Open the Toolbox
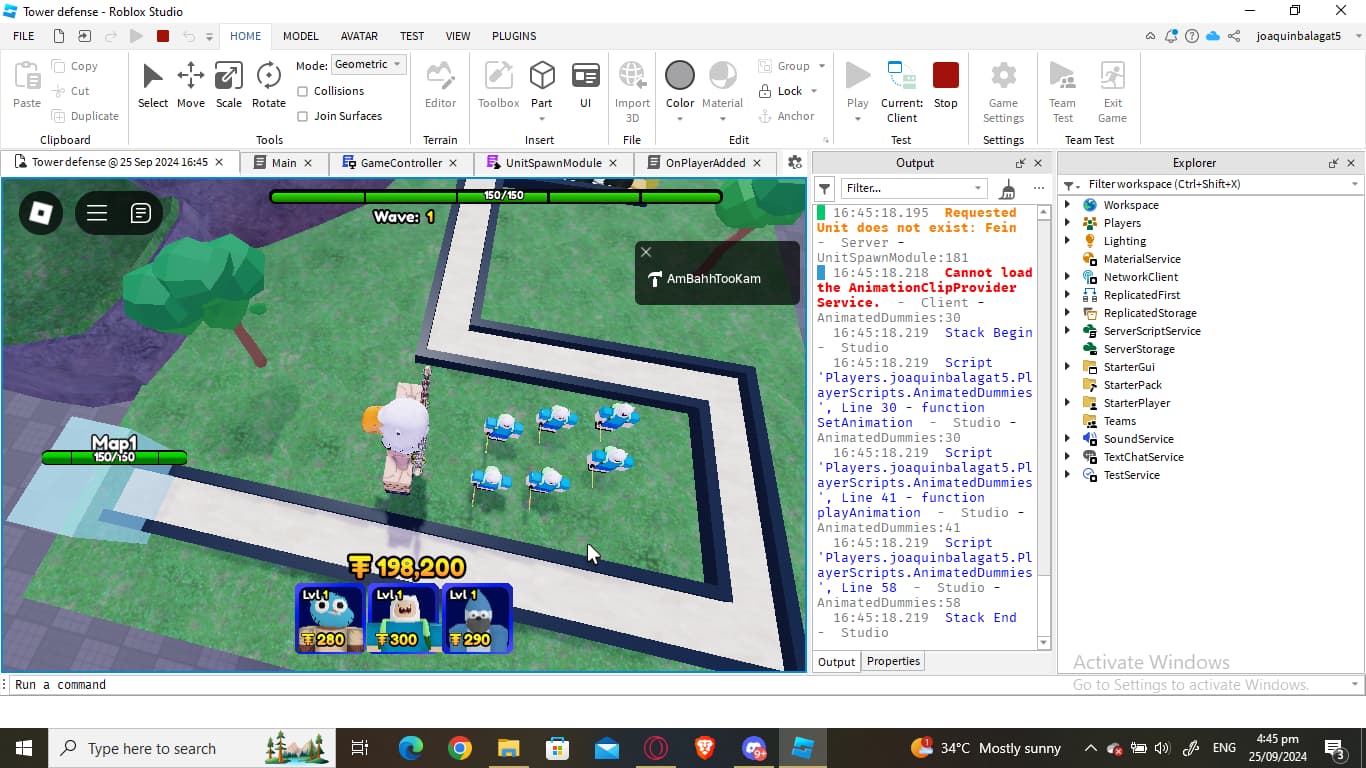1366x768 pixels. click(497, 85)
